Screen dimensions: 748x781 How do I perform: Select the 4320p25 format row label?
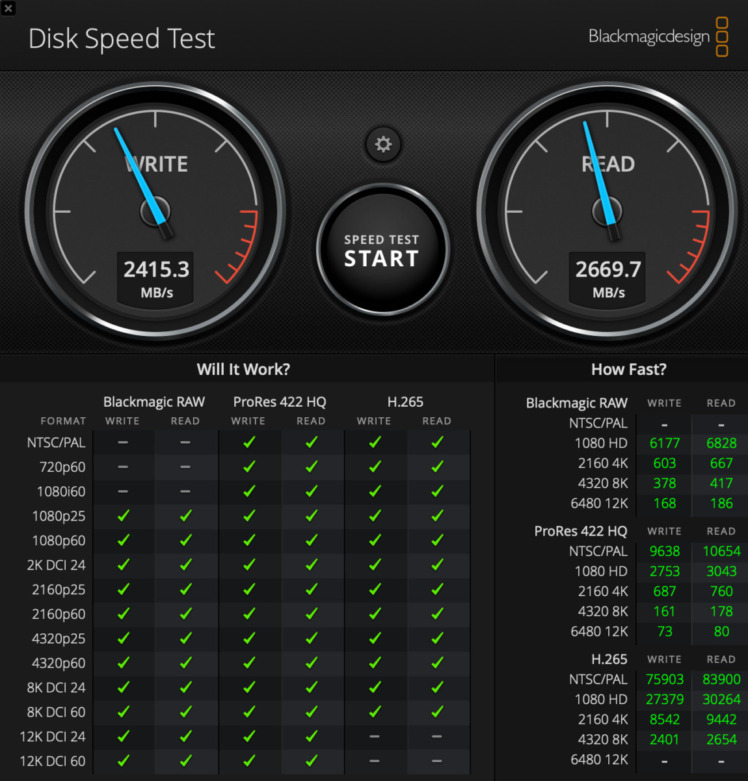point(59,639)
